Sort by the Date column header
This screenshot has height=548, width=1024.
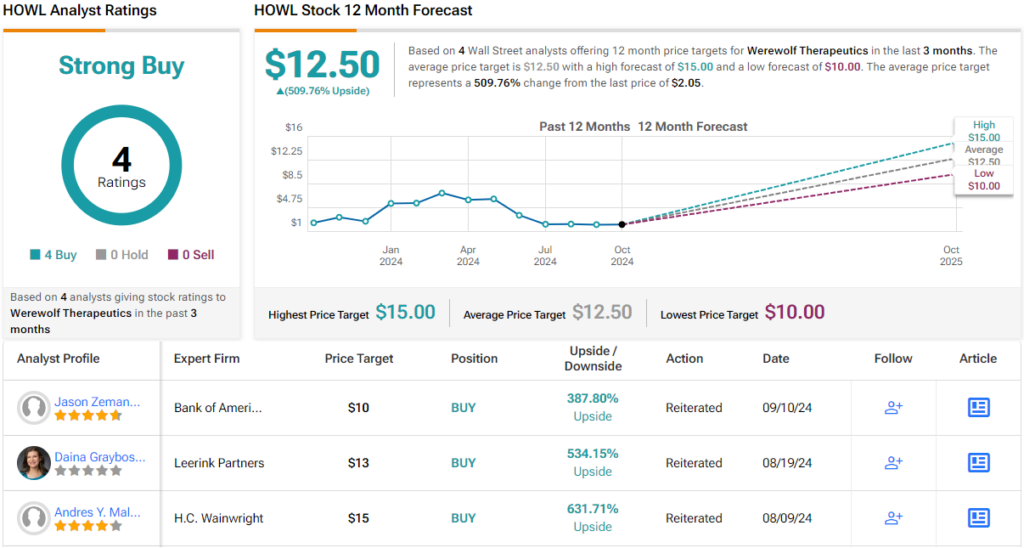tap(775, 359)
